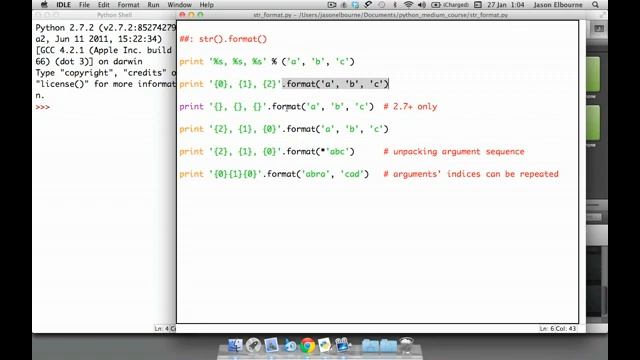Open the Trash in the dock
640x360 pixels.
pyautogui.click(x=407, y=345)
